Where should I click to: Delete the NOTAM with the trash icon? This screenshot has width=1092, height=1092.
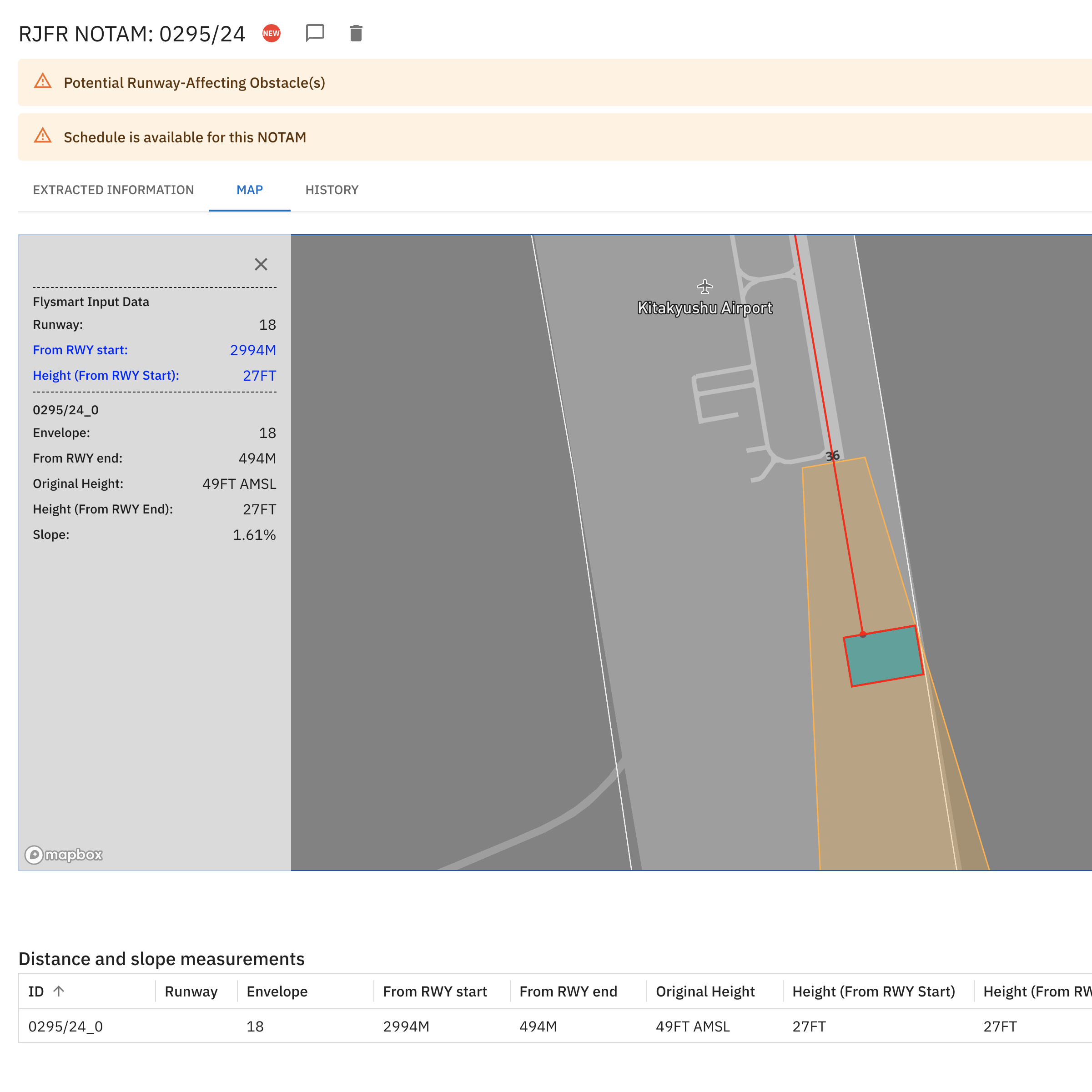[356, 33]
